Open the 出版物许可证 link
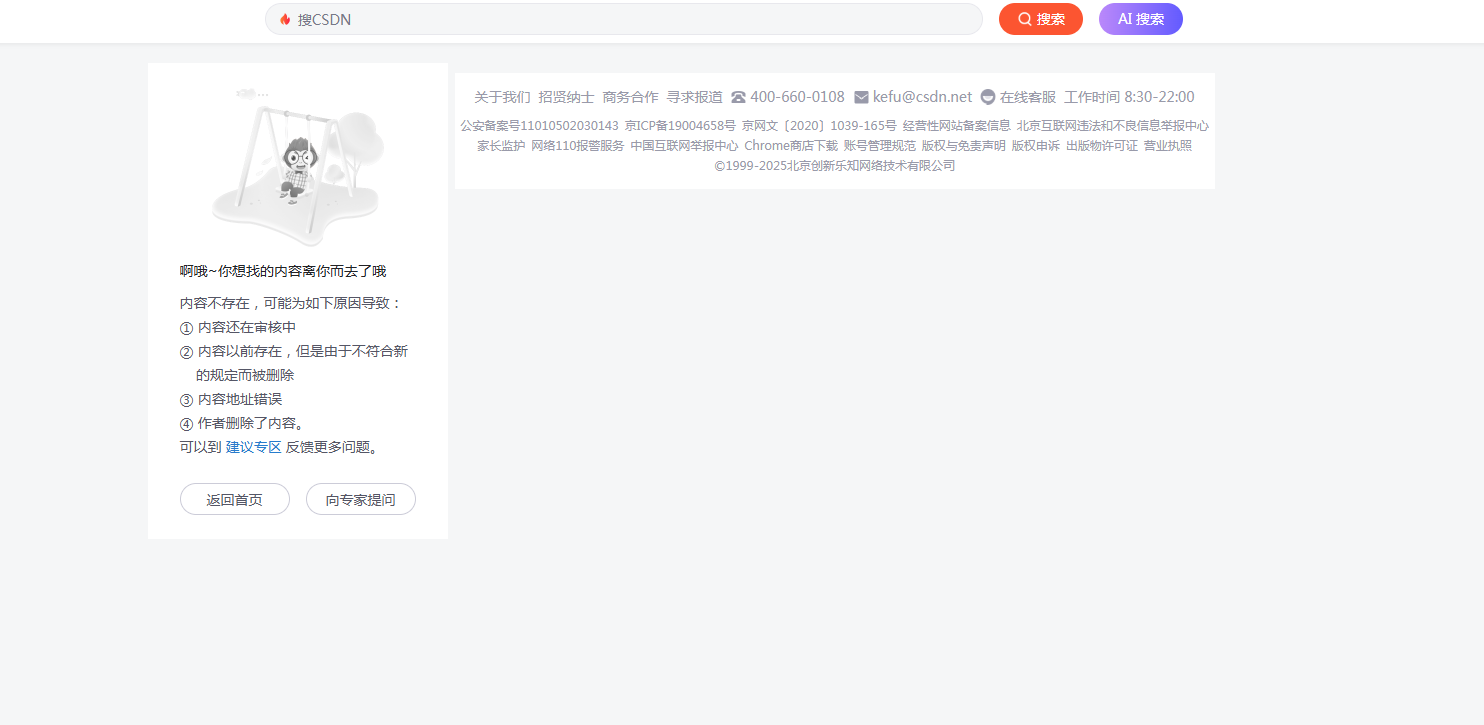The image size is (1484, 725). (x=1102, y=146)
